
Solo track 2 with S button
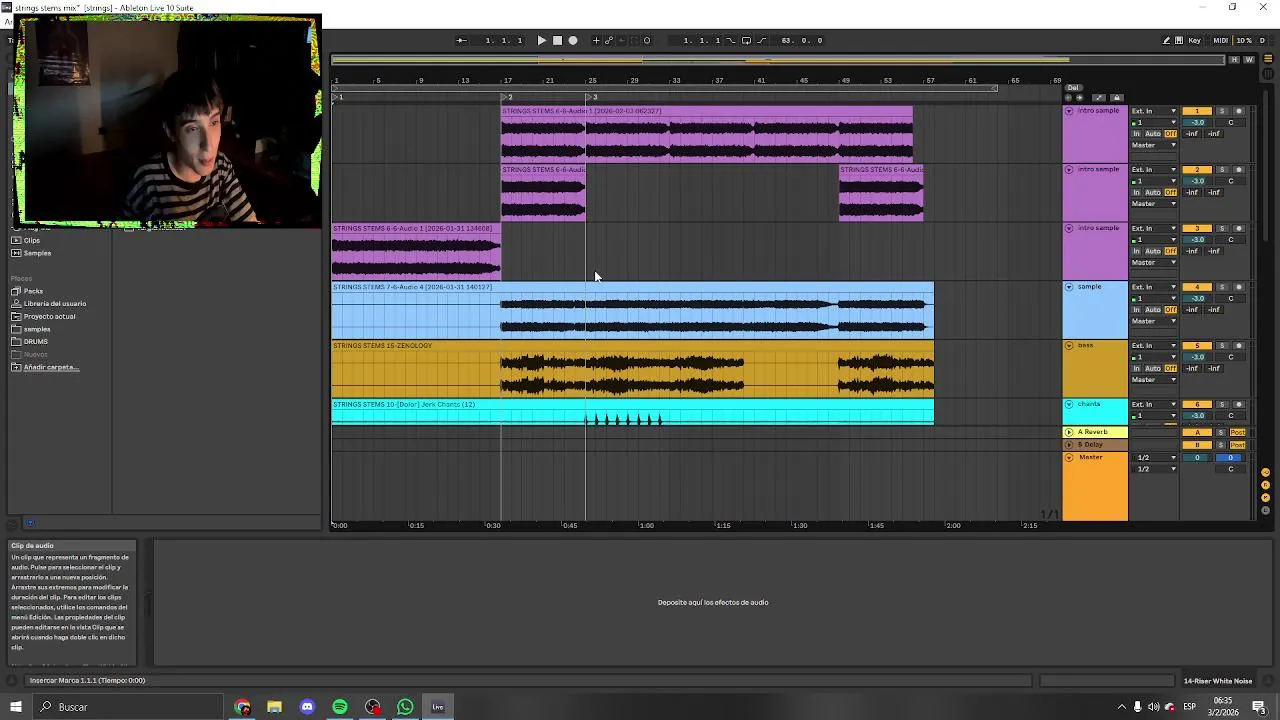1222,170
